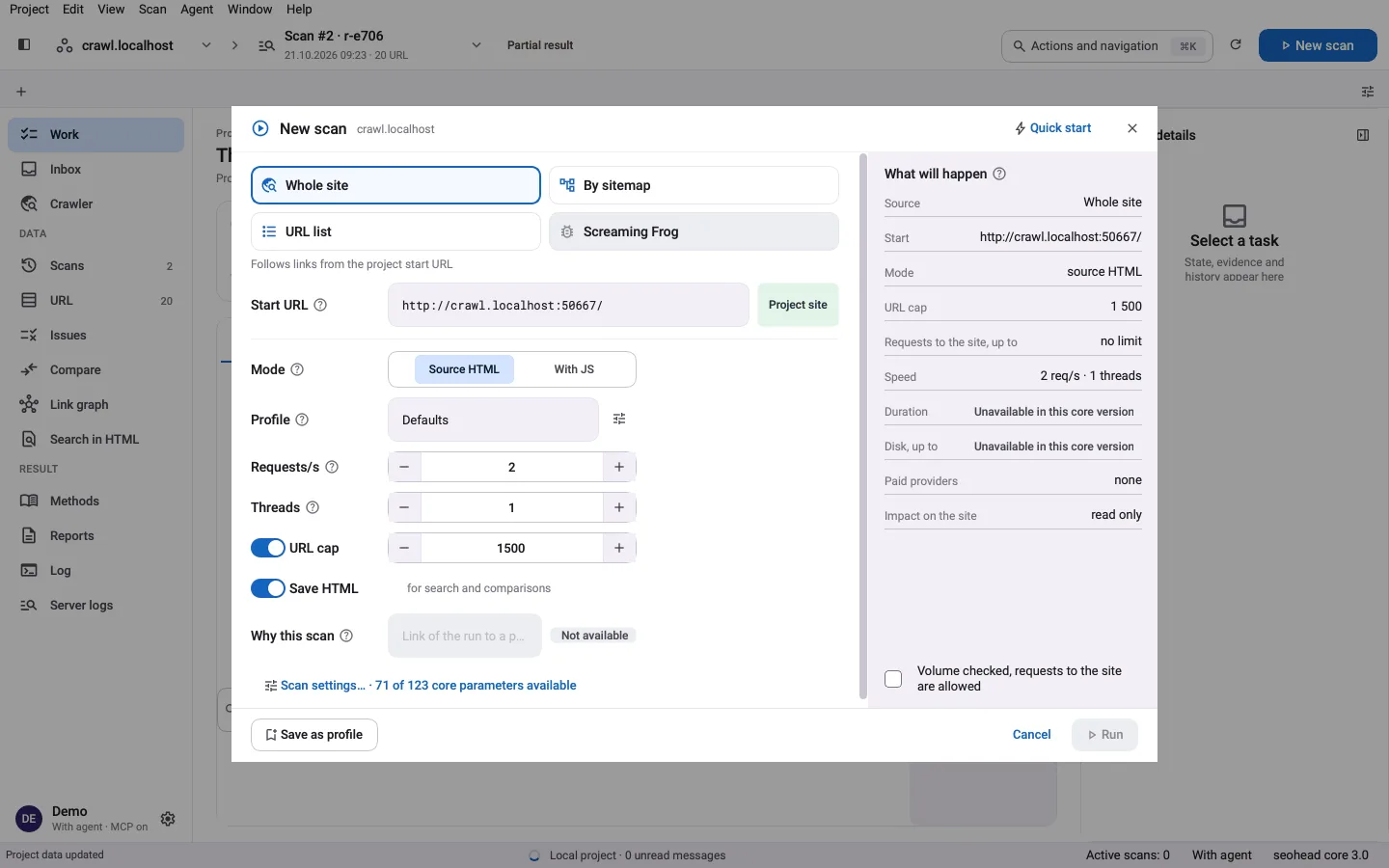Click the Quick start link
The image size is (1389, 868).
click(1053, 128)
